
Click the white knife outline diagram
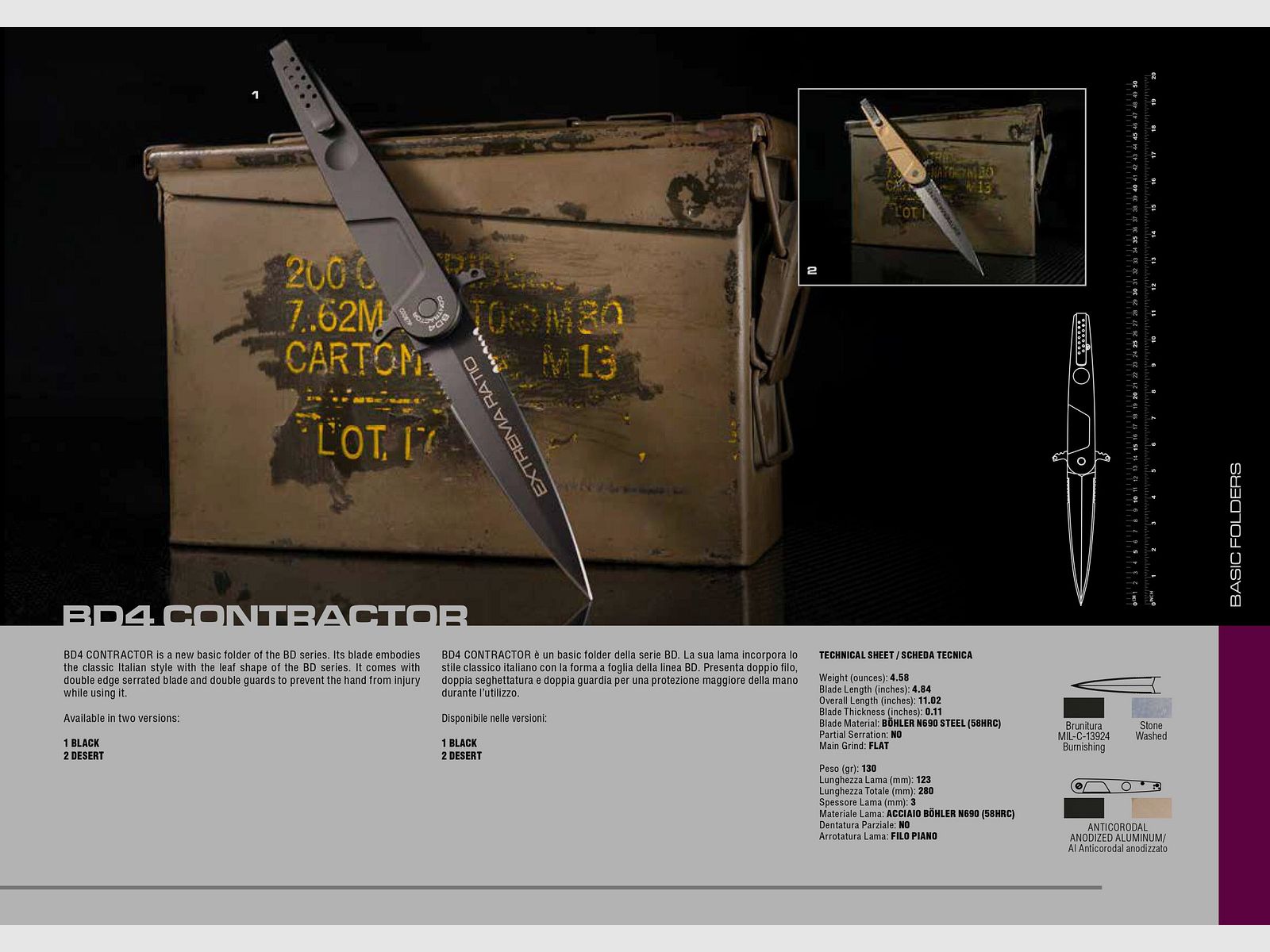point(1080,459)
